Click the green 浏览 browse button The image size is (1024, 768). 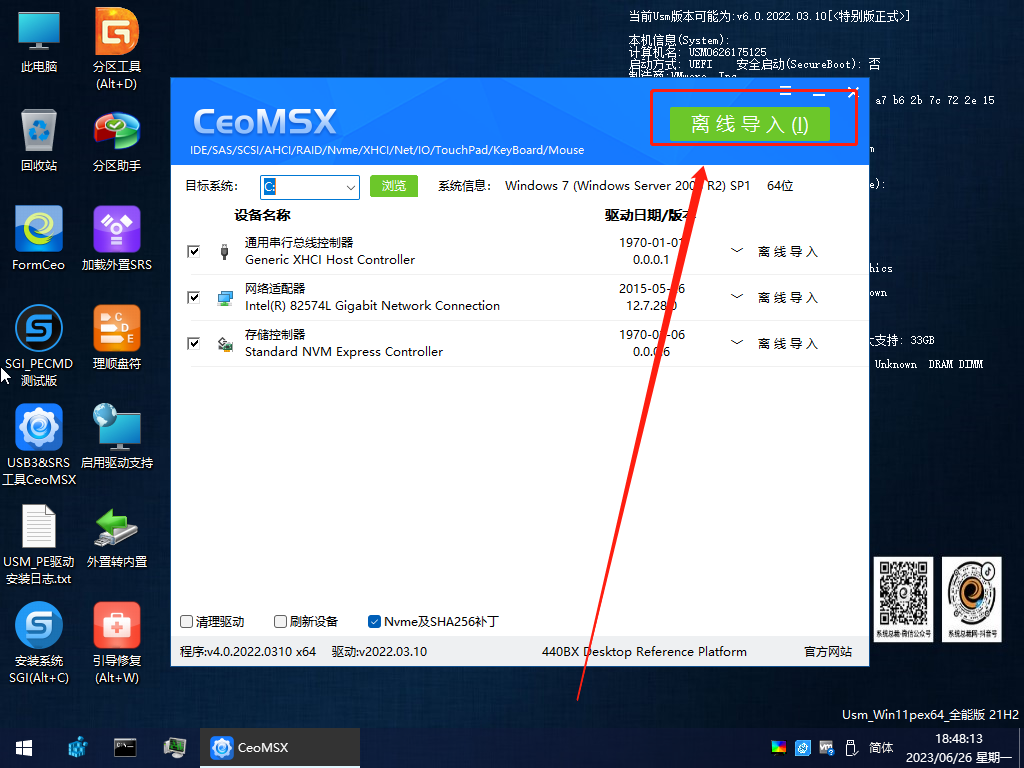coord(394,186)
